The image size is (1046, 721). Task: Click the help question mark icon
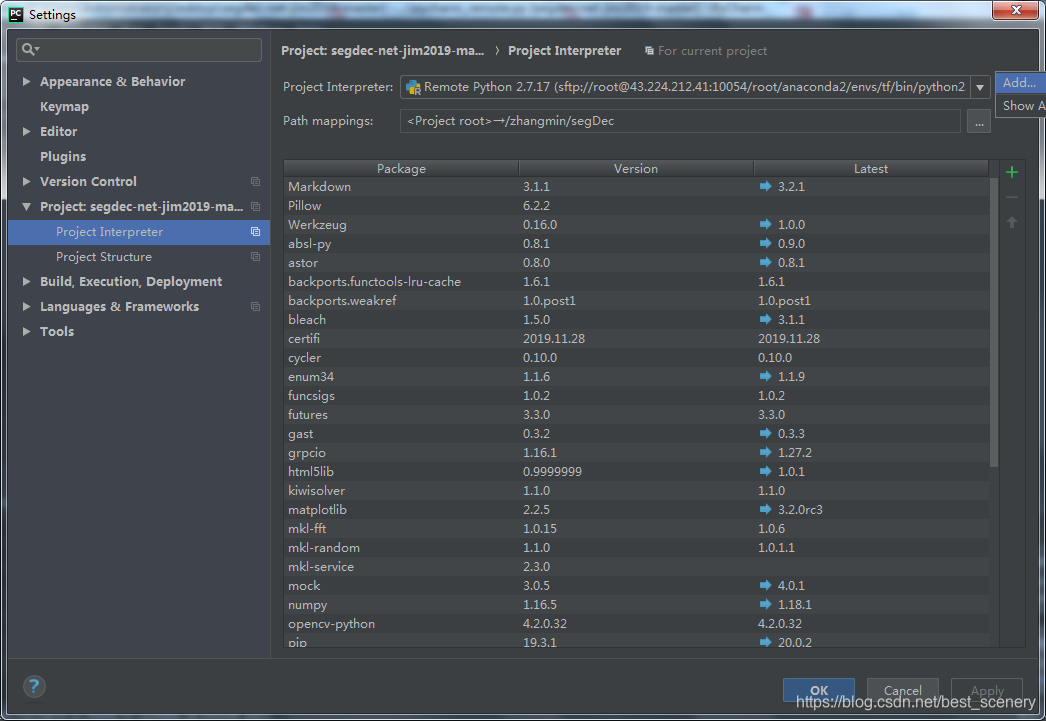[x=34, y=686]
